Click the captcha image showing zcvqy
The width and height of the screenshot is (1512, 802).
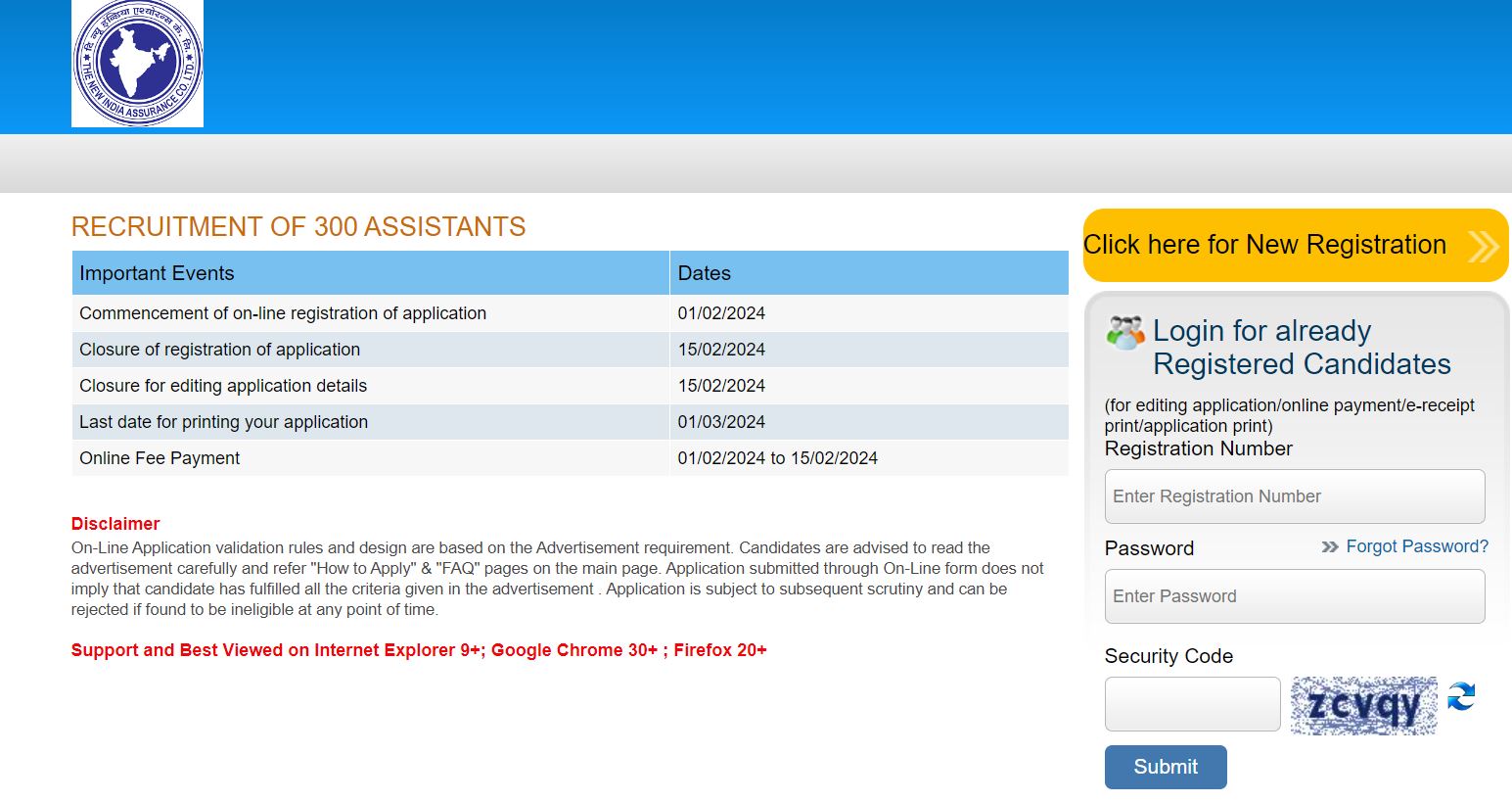click(1363, 705)
